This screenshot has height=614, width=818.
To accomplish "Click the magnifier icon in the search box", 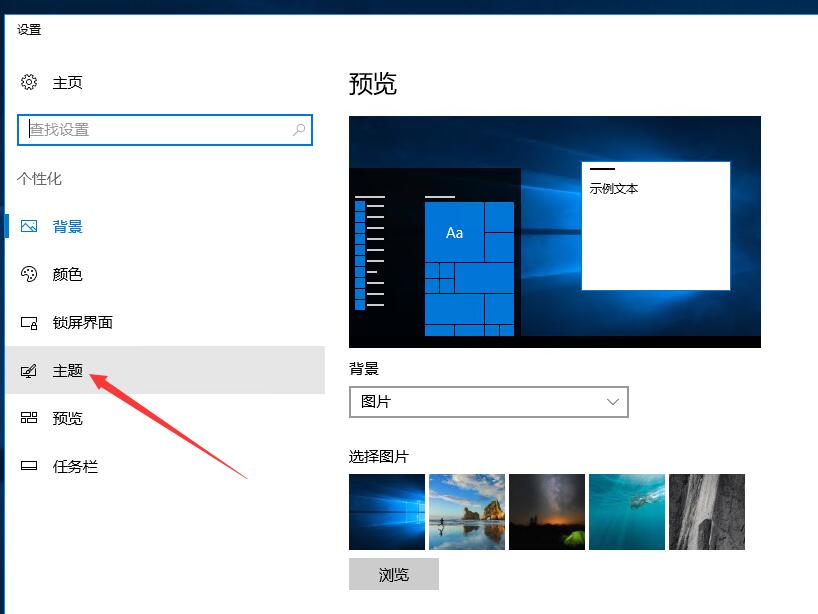I will [x=298, y=130].
